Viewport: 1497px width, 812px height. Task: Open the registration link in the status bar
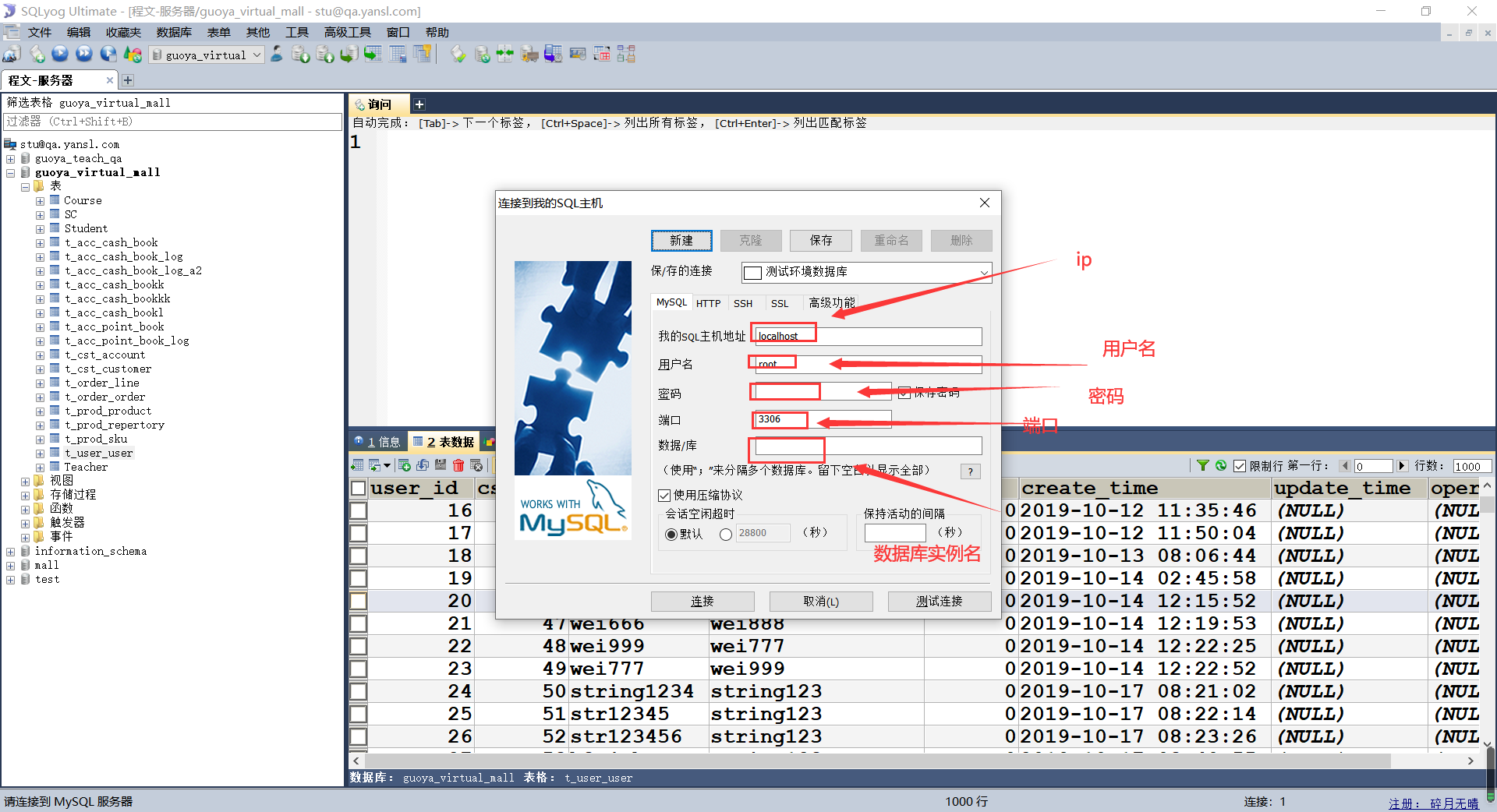tap(1433, 803)
